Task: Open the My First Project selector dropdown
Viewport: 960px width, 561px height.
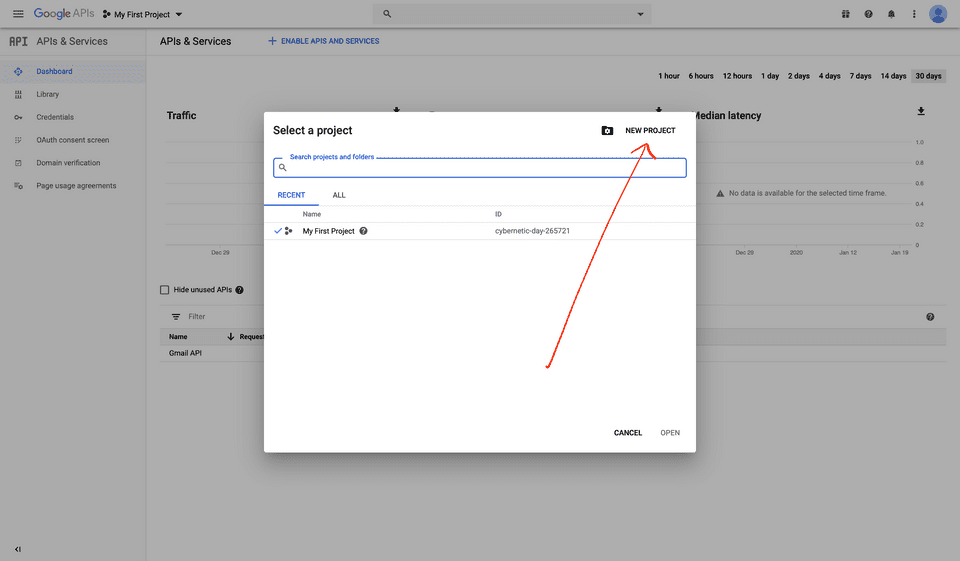Action: tap(142, 14)
